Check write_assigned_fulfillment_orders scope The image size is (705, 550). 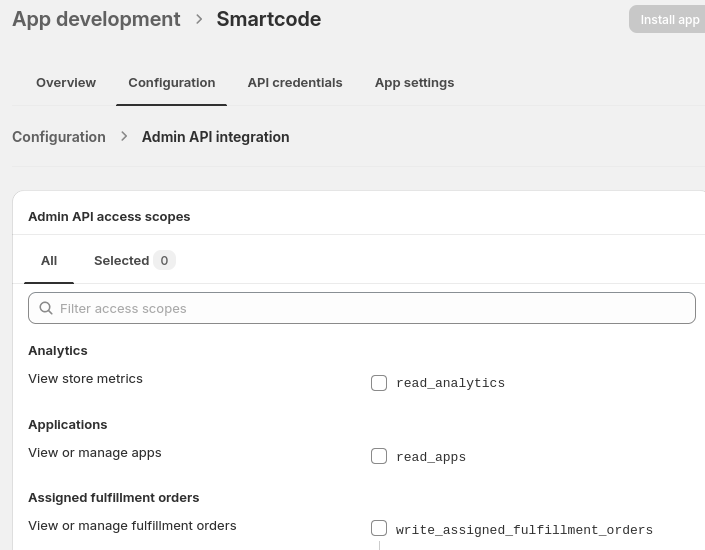(x=379, y=528)
